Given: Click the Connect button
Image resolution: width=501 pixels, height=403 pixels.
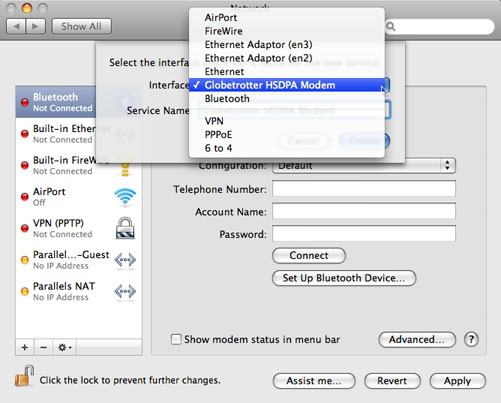Looking at the screenshot, I should coord(309,256).
